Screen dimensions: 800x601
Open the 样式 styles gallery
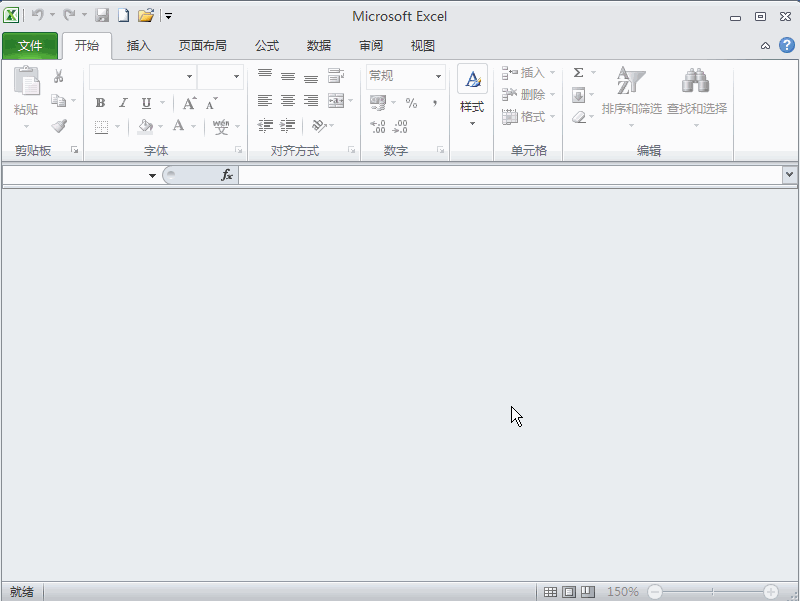pyautogui.click(x=472, y=95)
